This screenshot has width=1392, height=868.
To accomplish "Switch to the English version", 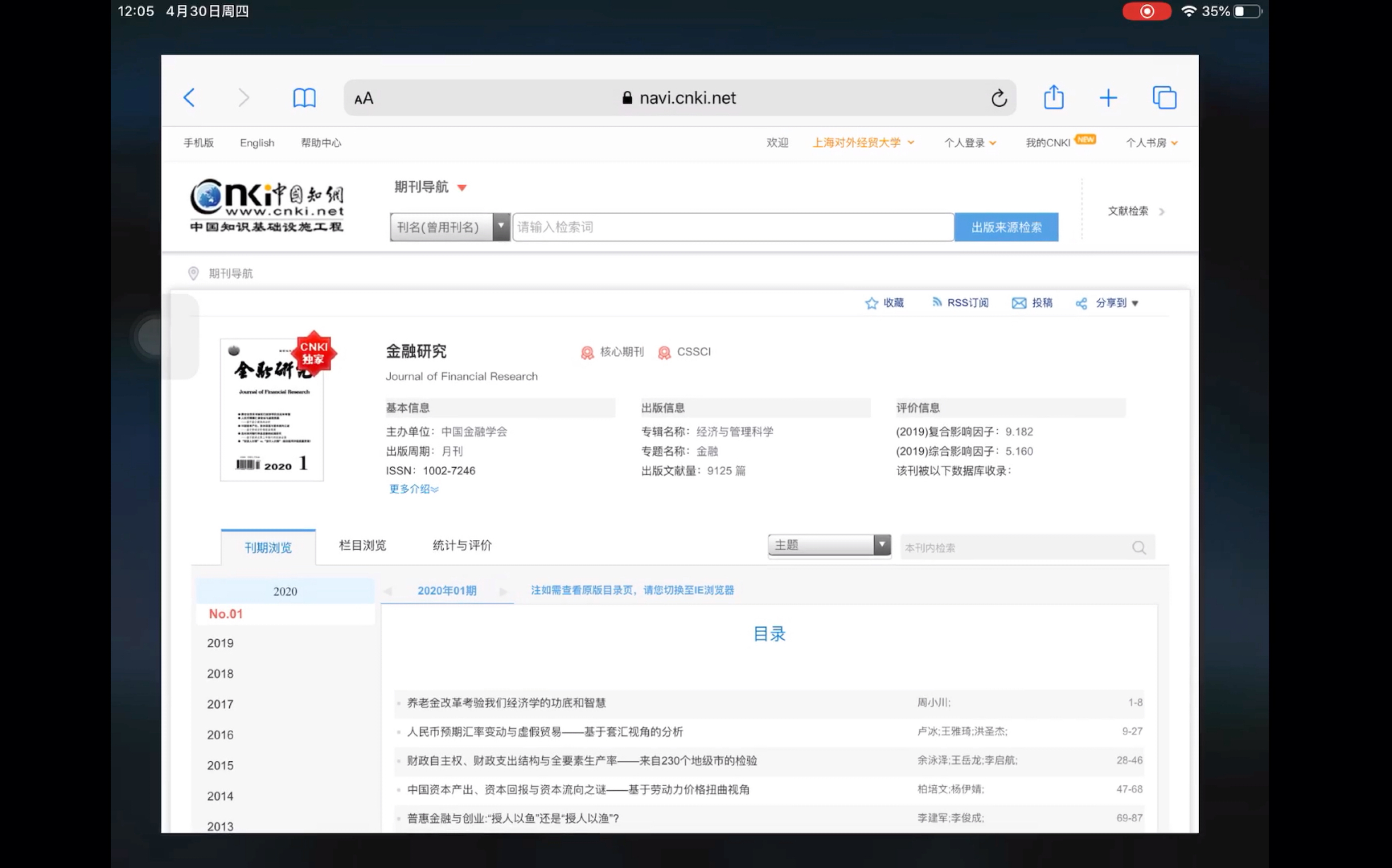I will click(x=257, y=143).
